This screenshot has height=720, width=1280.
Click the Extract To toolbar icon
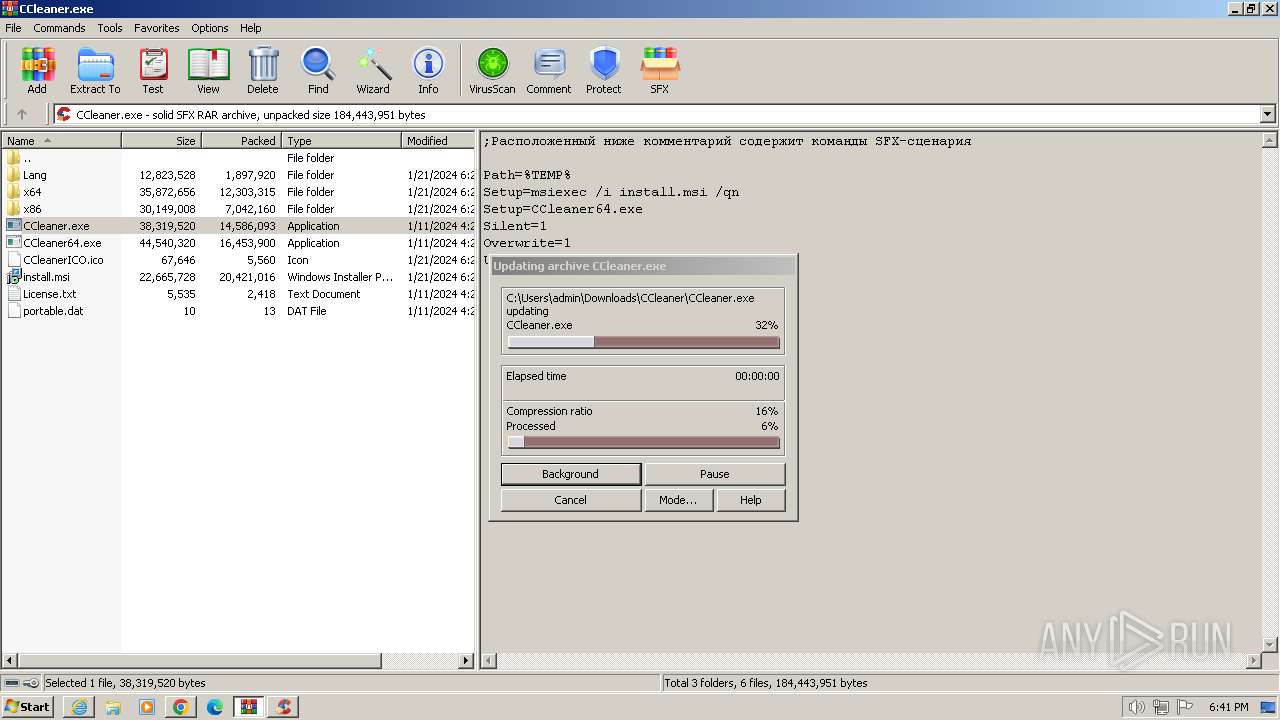(95, 70)
